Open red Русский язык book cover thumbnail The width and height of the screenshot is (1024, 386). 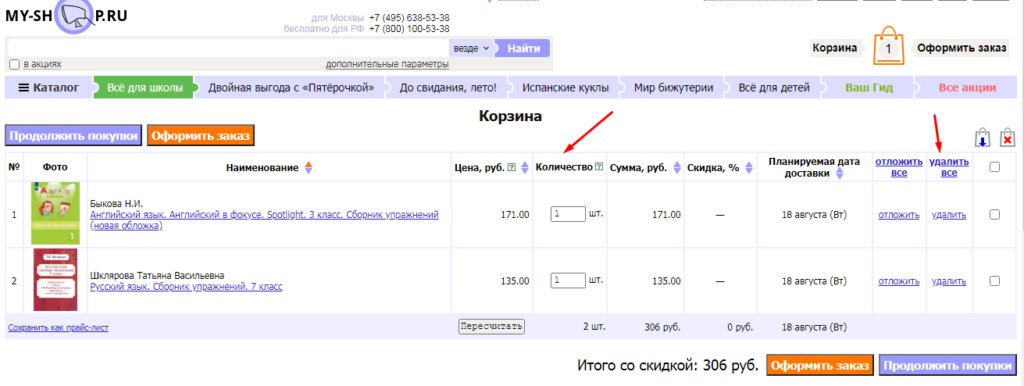coord(56,280)
